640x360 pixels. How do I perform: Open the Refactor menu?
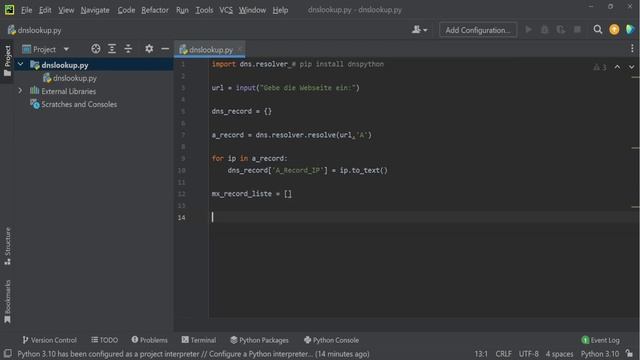[155, 10]
